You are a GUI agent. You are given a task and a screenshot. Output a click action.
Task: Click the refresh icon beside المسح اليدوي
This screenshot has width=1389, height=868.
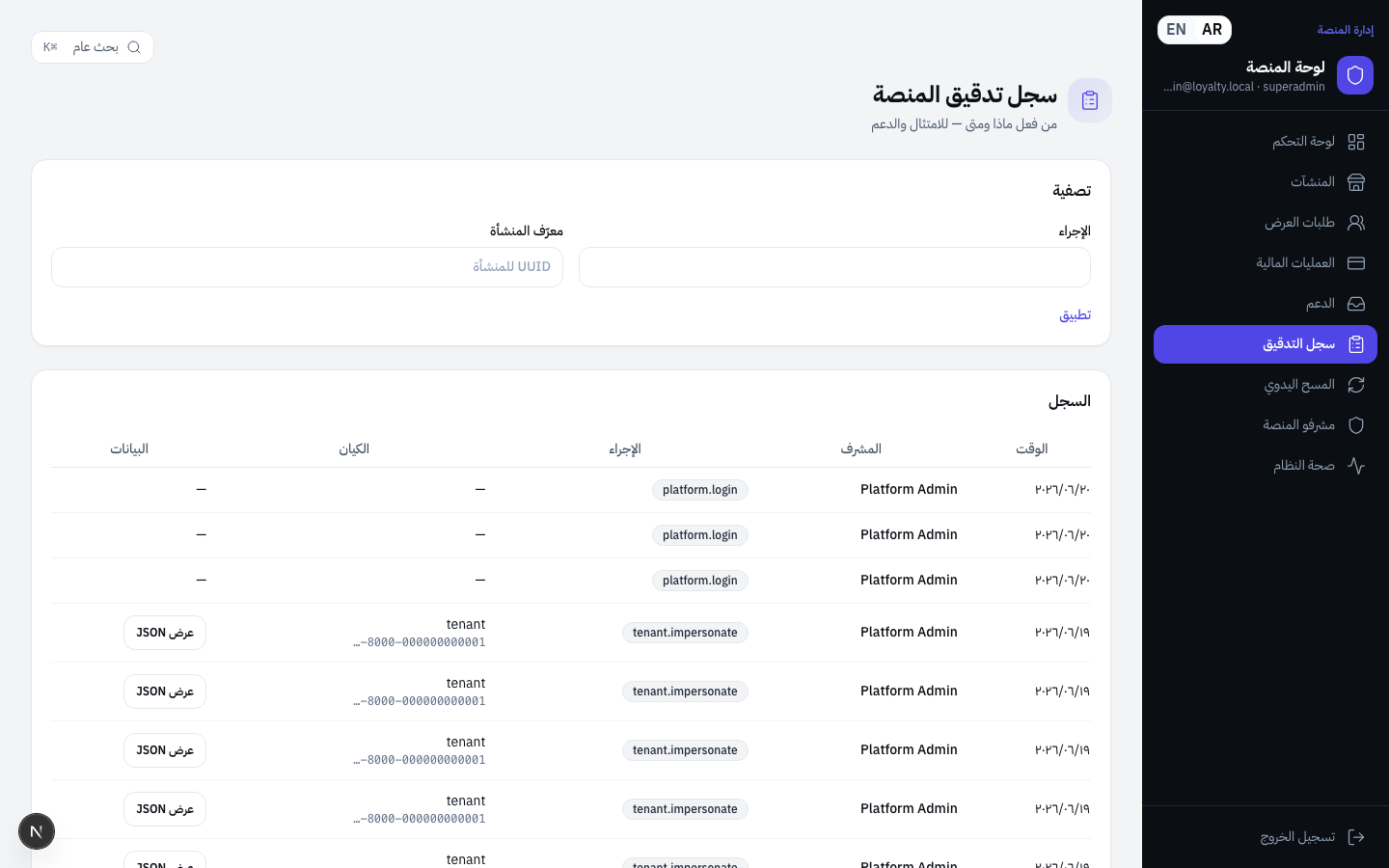click(x=1356, y=385)
